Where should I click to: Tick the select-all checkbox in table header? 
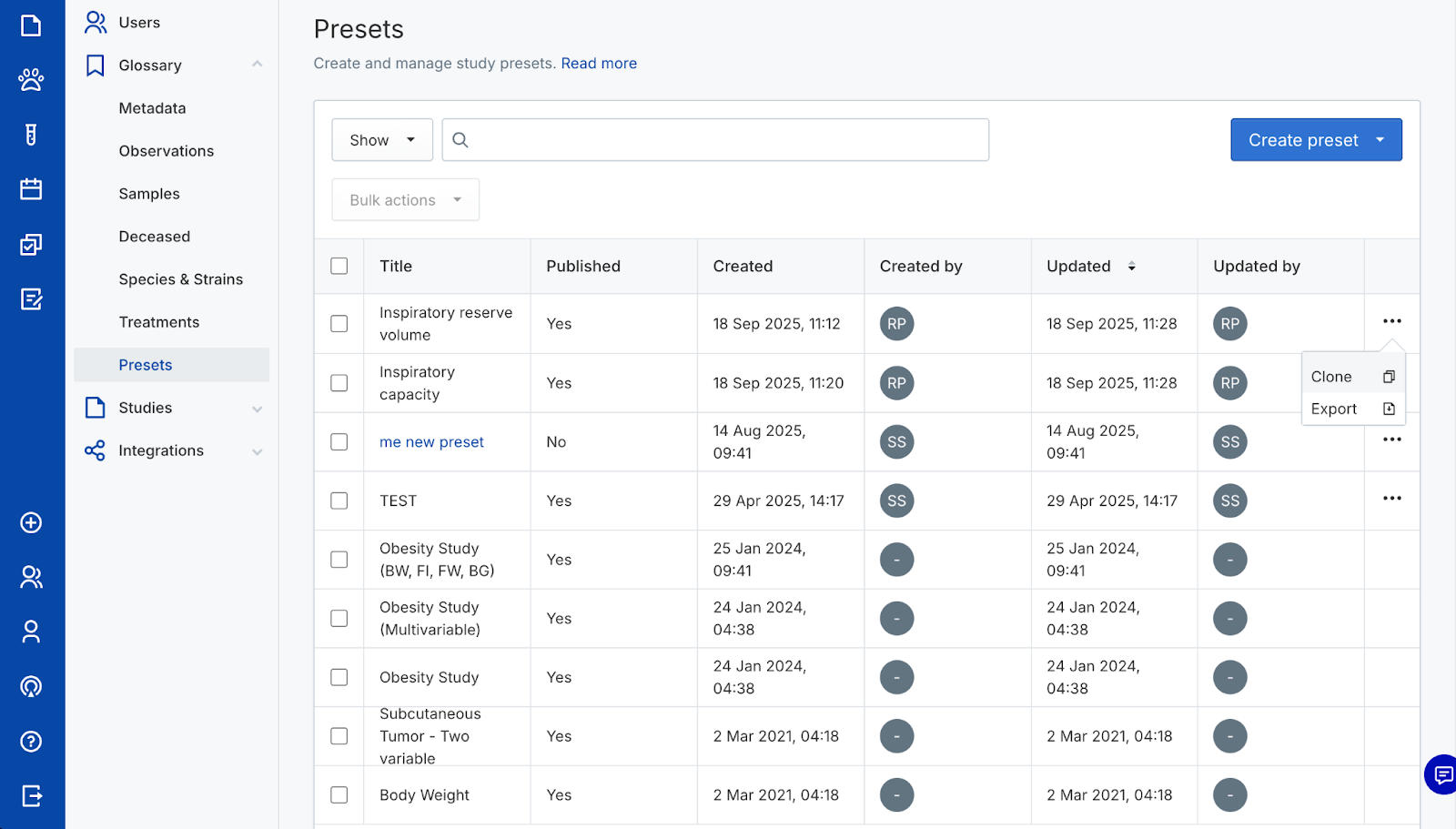click(x=339, y=266)
